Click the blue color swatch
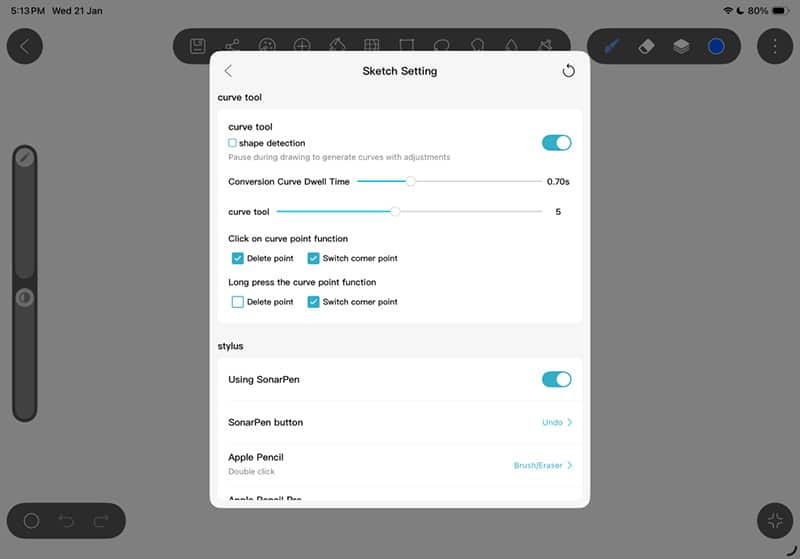The height and width of the screenshot is (559, 800). [716, 46]
